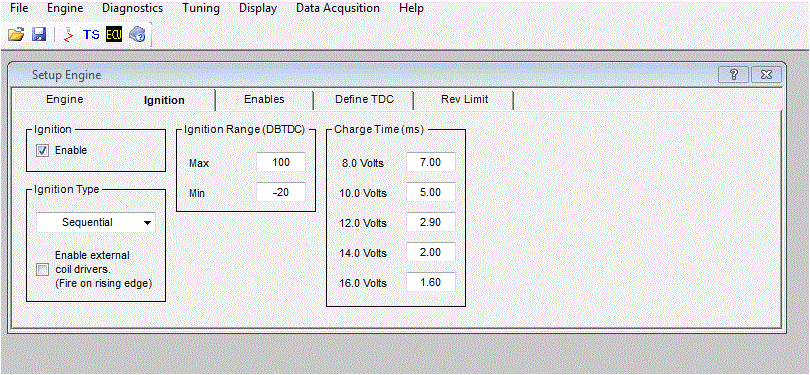Viewport: 810px width, 375px height.
Task: Click the 12.0 Volts label
Action: pos(364,224)
